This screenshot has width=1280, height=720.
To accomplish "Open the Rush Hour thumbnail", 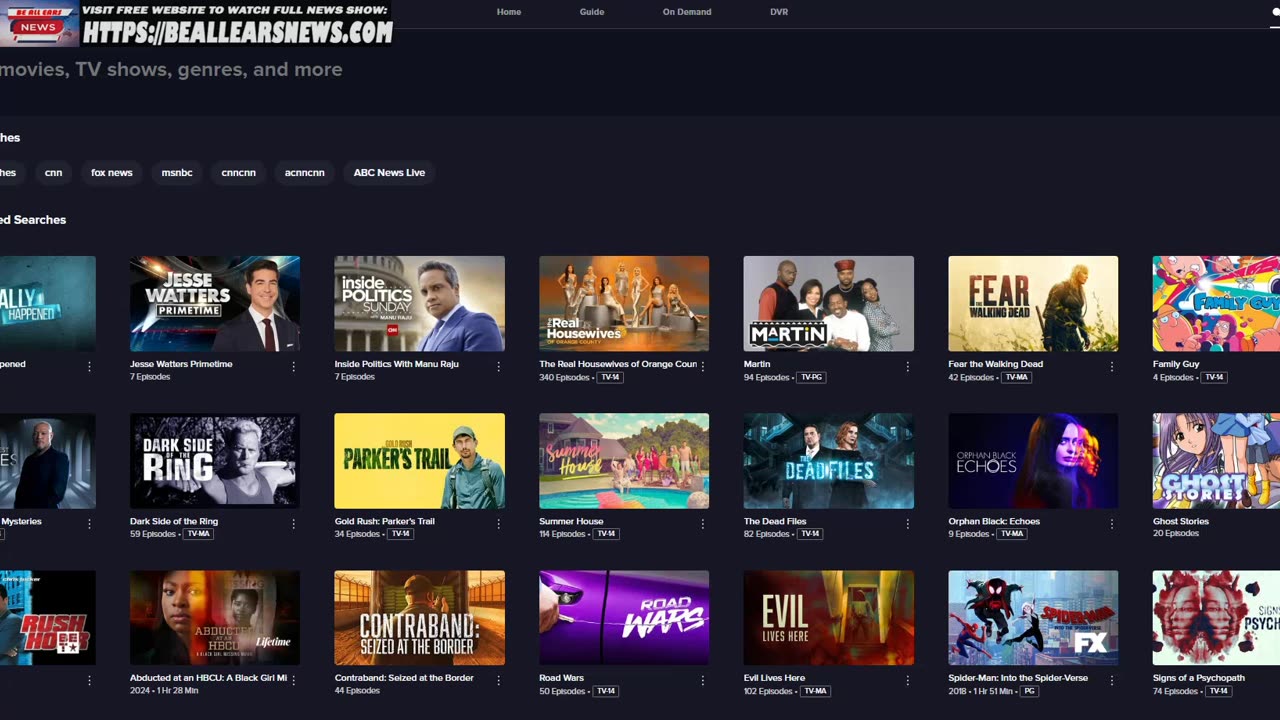I will click(x=48, y=617).
